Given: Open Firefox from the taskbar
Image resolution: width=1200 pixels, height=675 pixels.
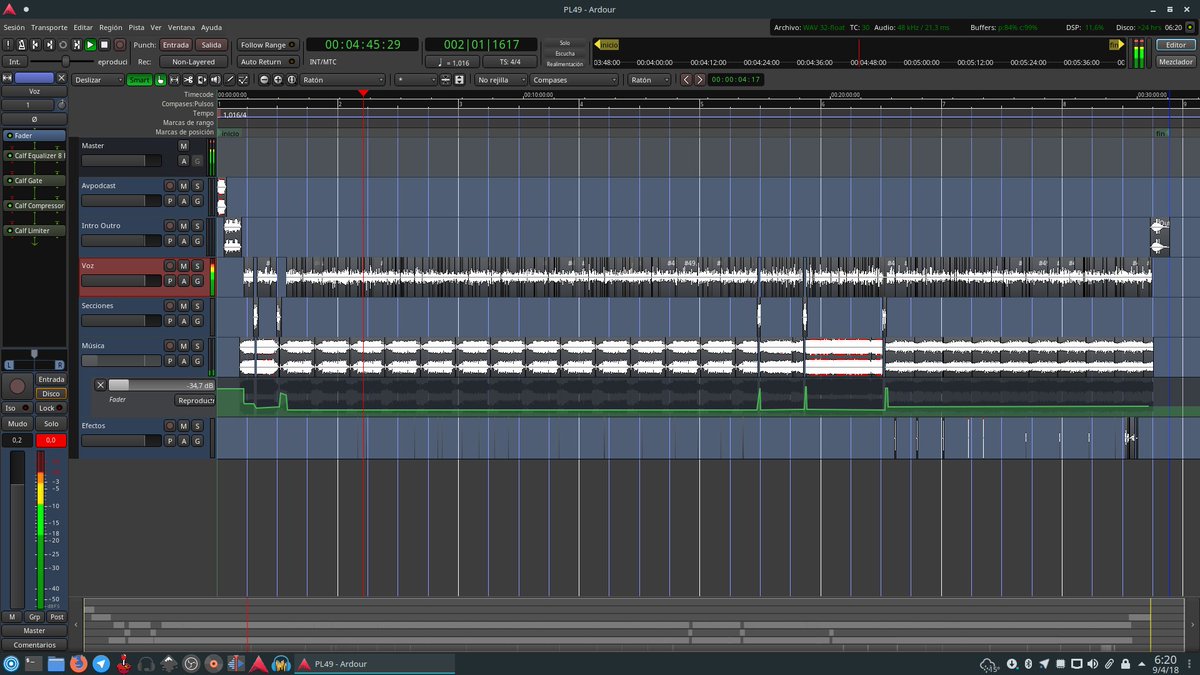Looking at the screenshot, I should [x=79, y=664].
